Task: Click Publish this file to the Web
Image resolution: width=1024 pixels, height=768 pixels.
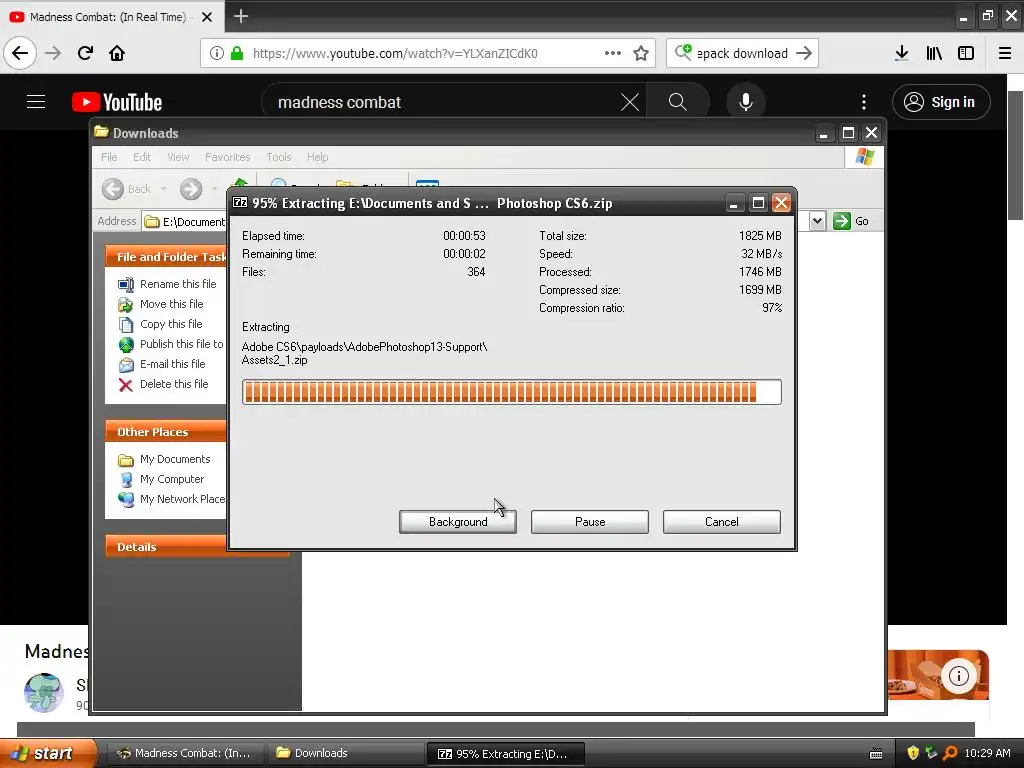Action: pyautogui.click(x=170, y=344)
